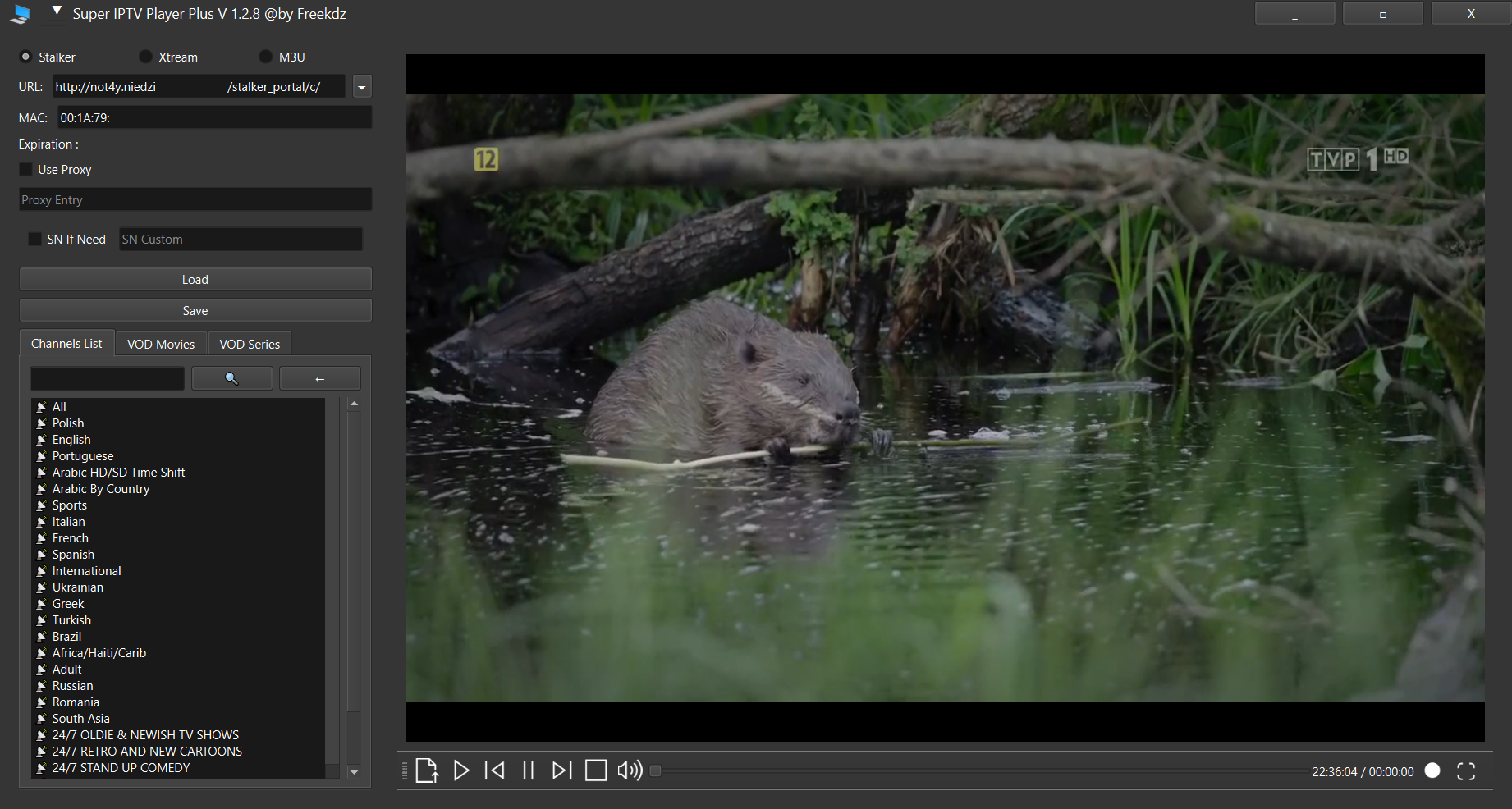Open the title bar dropdown triangle
The width and height of the screenshot is (1512, 809).
[x=57, y=11]
